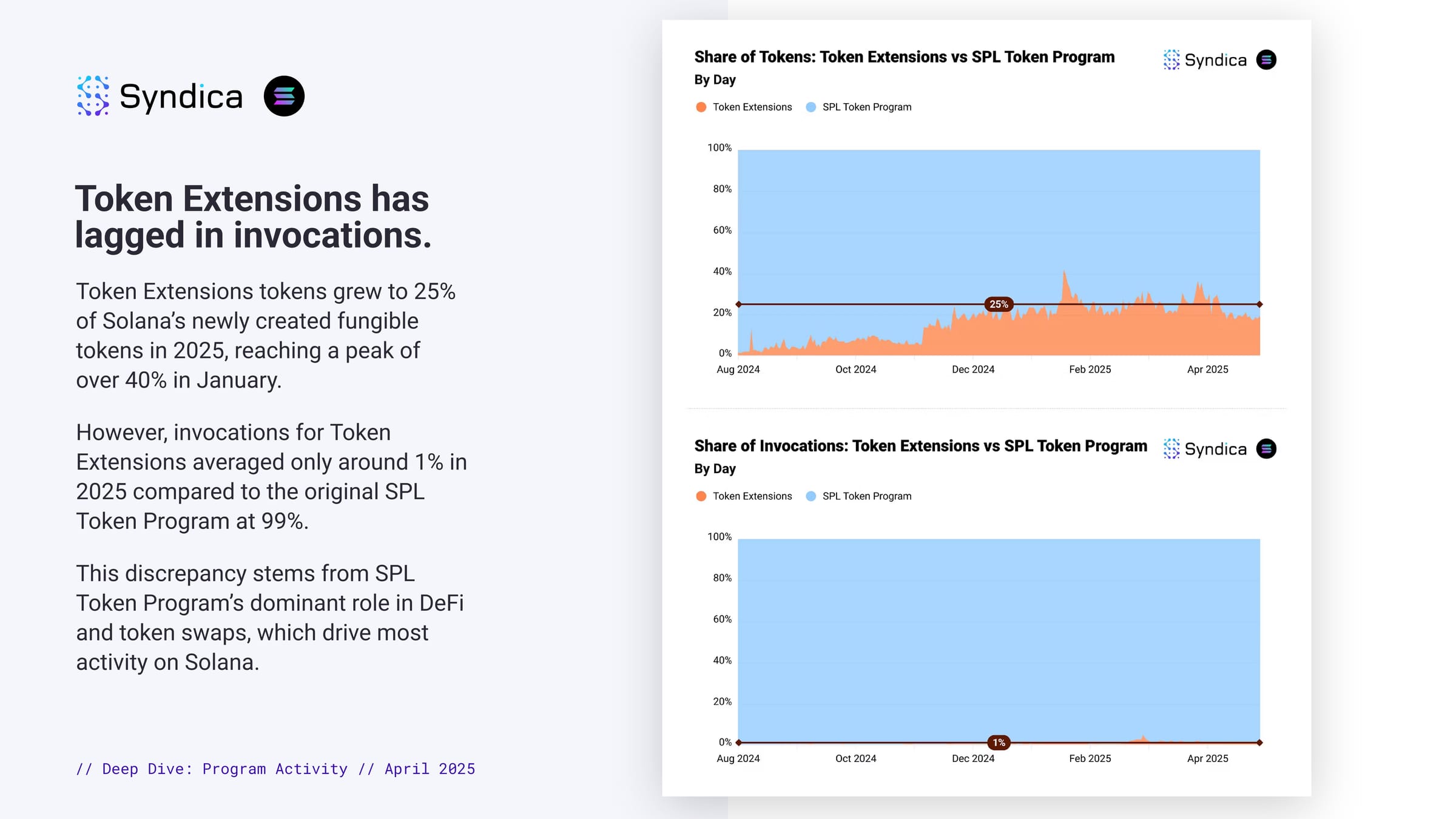
Task: Click the Syndica logo on tokens chart
Action: tap(1205, 59)
